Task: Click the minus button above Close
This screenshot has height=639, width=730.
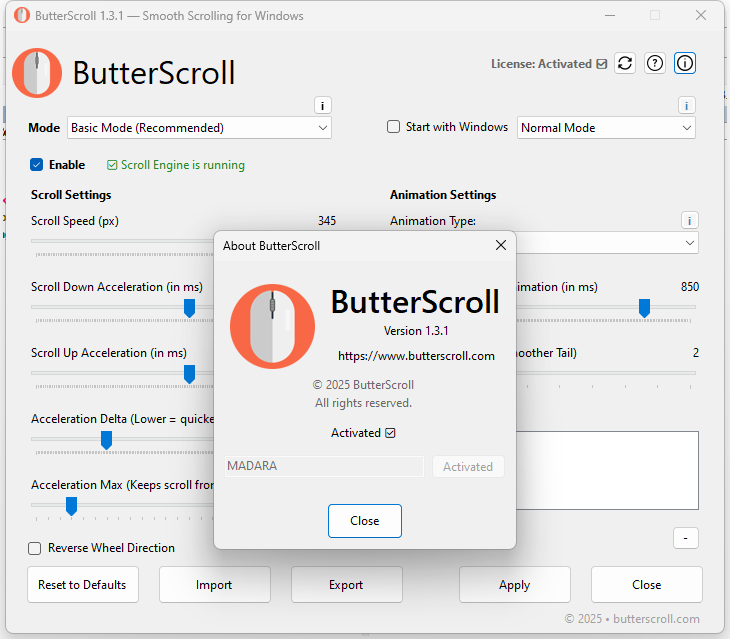Action: point(685,538)
